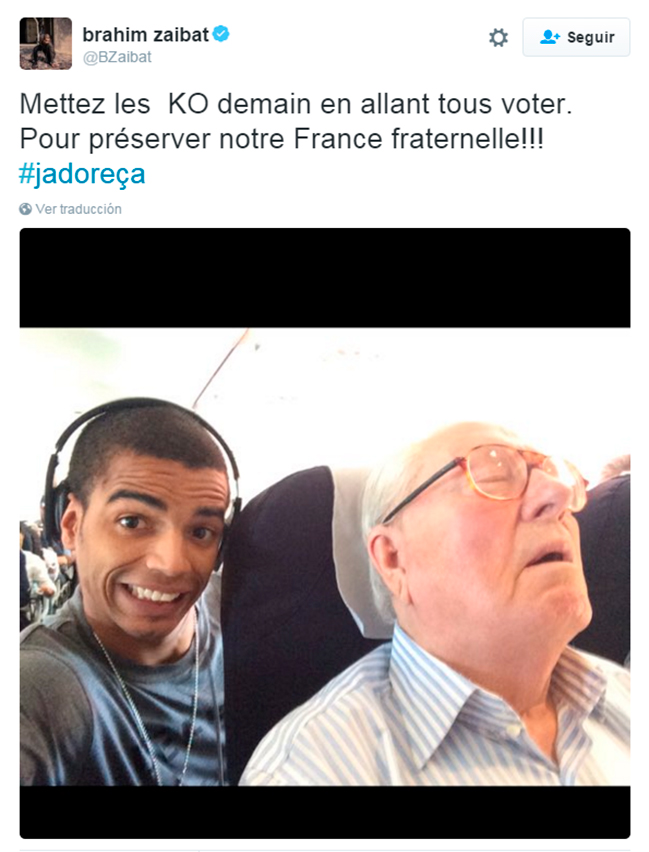Click the tweet line starting Mettez les KO
The height and width of the screenshot is (852, 649).
296,104
